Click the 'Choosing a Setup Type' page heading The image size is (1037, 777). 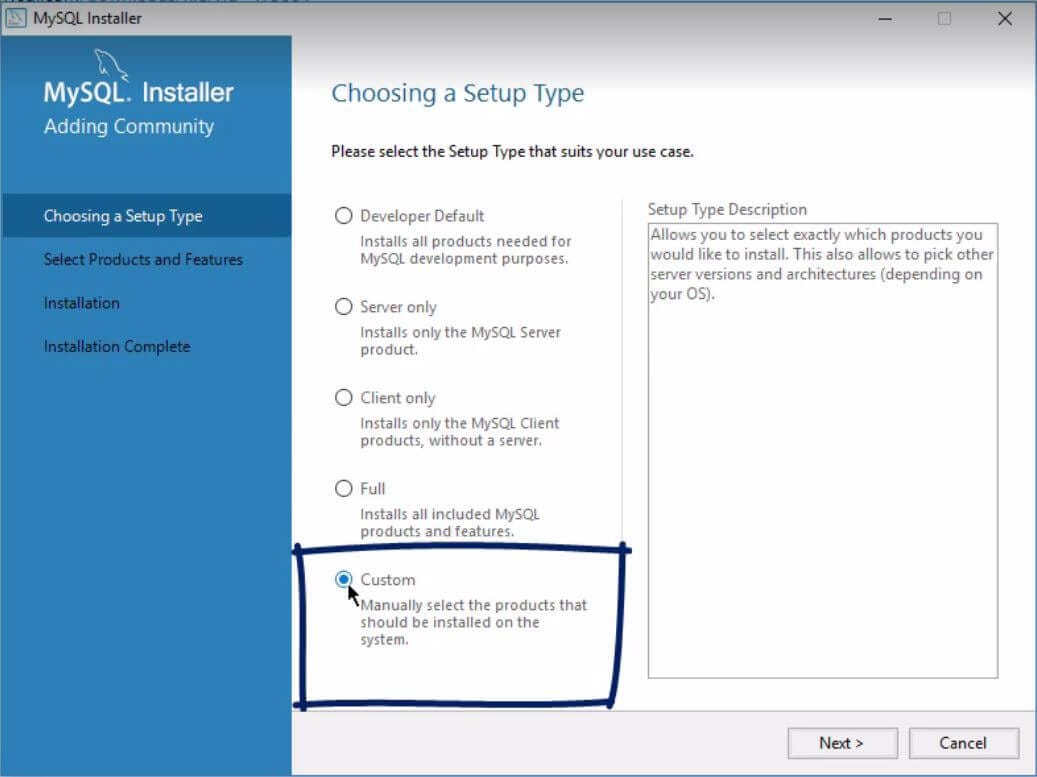(x=458, y=93)
